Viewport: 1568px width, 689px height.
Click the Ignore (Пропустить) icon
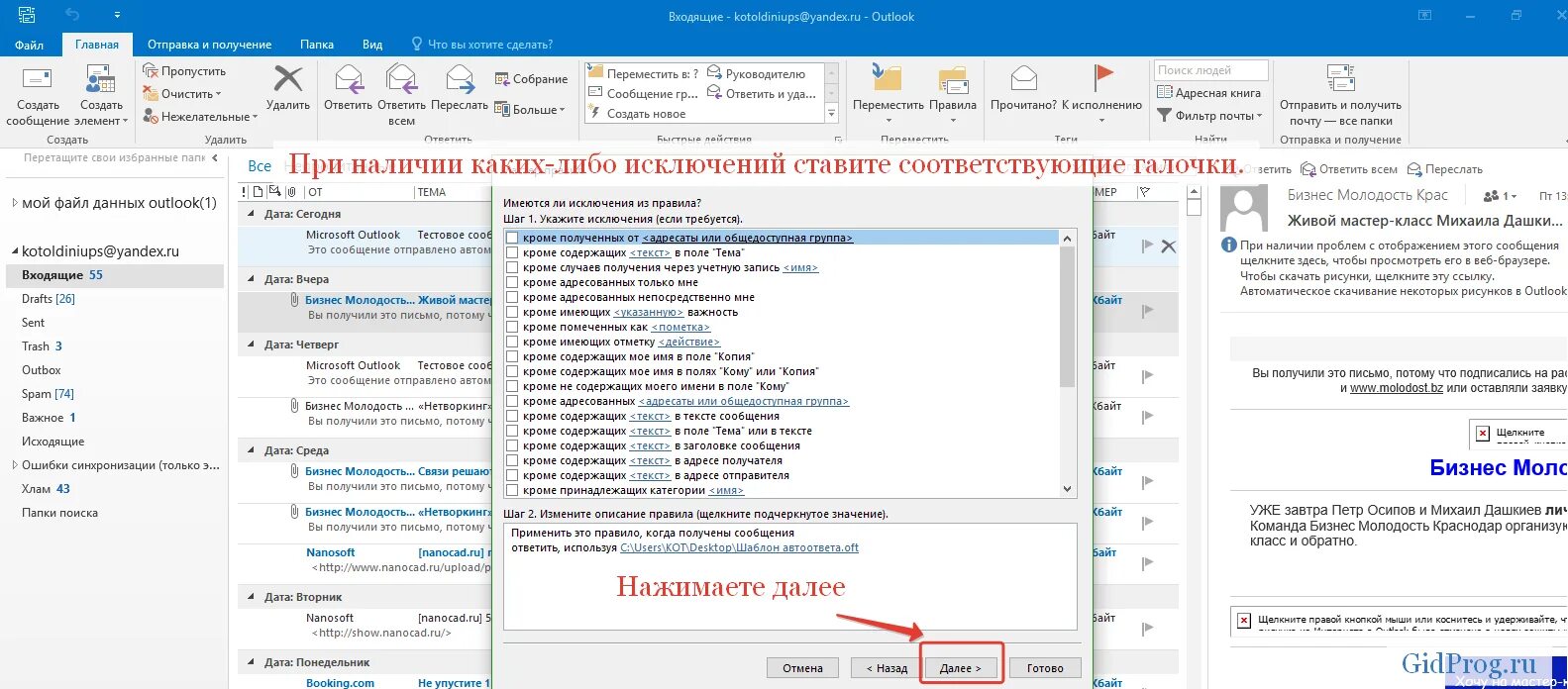point(151,70)
